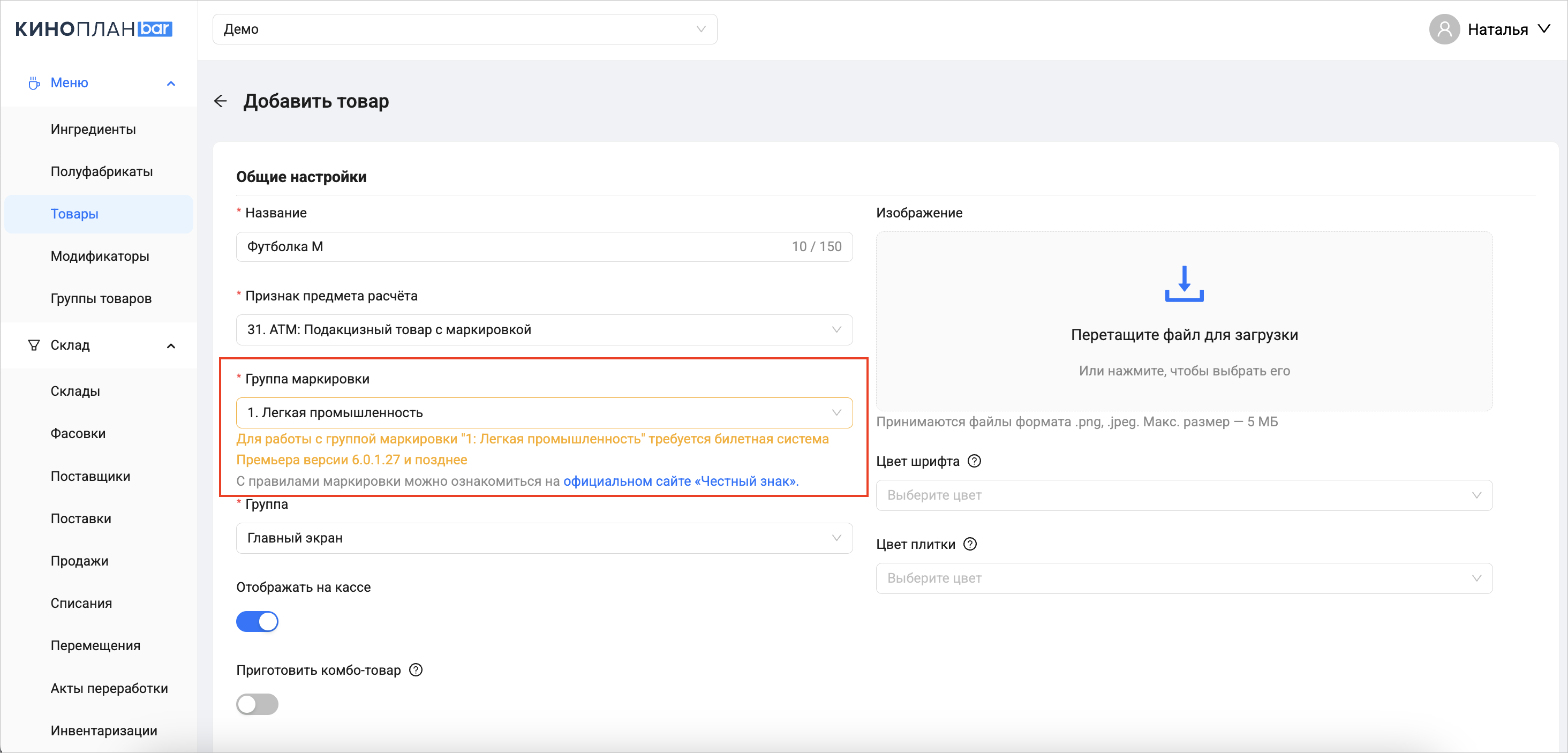Open help icon next to Приготовить комбо-товар
Image resolution: width=1568 pixels, height=753 pixels.
click(416, 670)
